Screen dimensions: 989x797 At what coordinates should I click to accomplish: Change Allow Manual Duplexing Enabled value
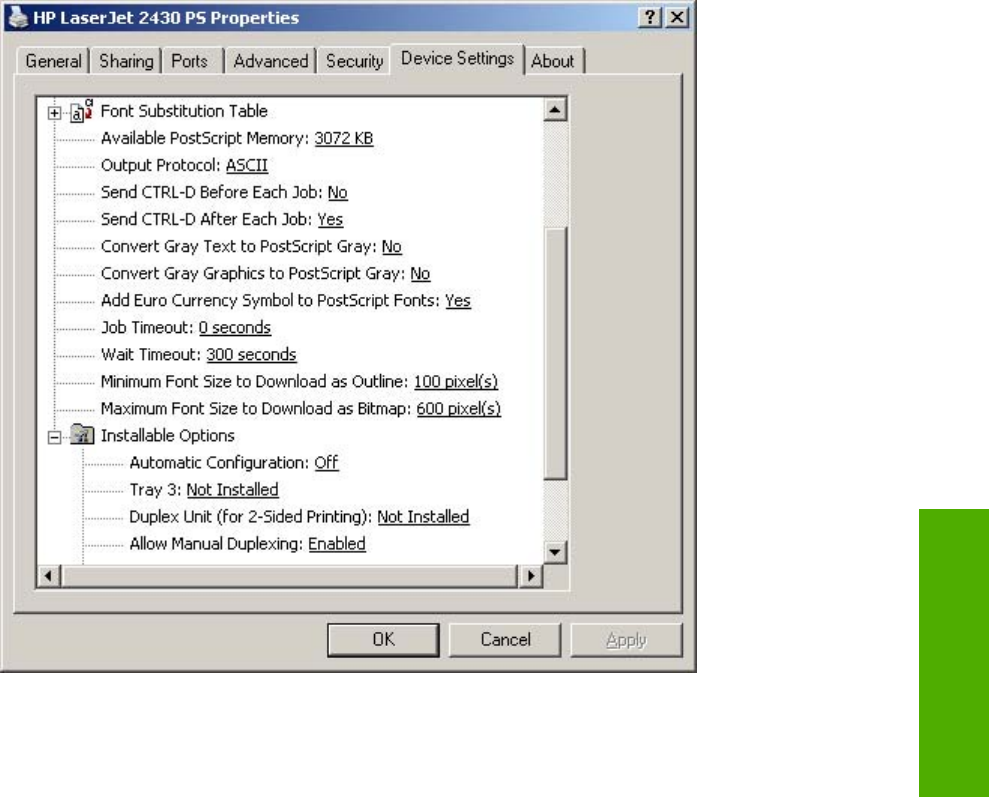pos(337,544)
